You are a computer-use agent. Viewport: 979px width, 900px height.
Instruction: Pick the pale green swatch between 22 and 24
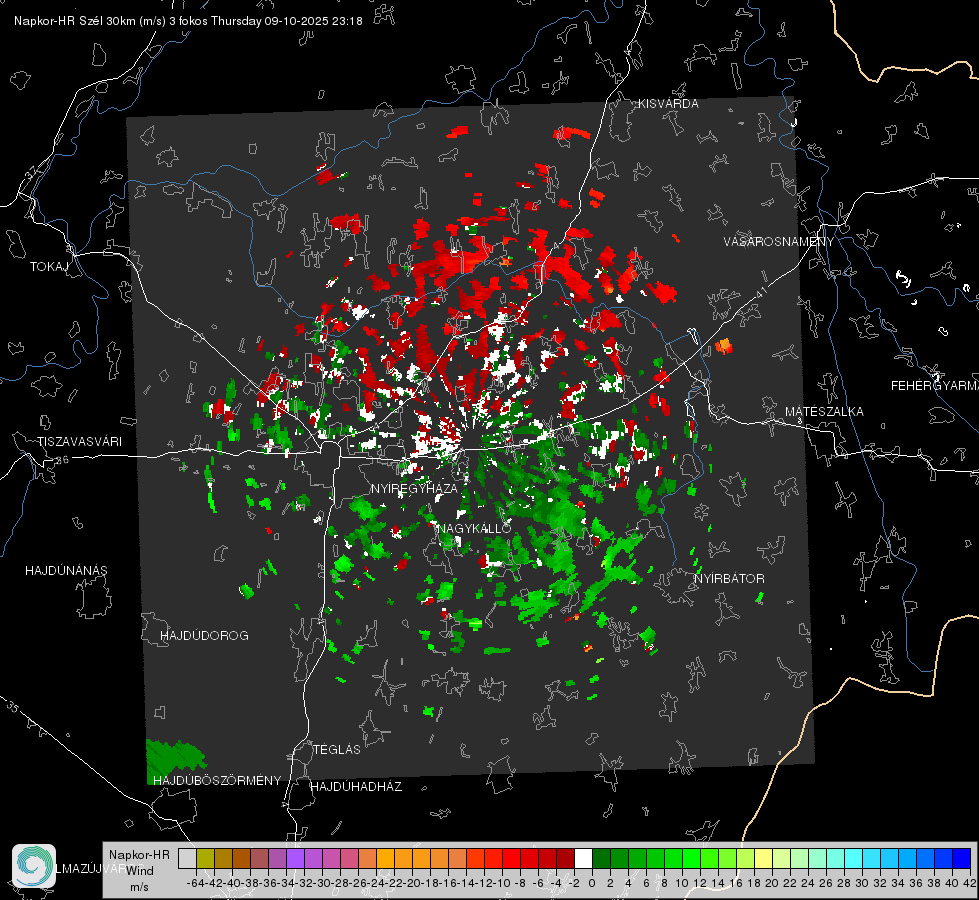pos(799,858)
